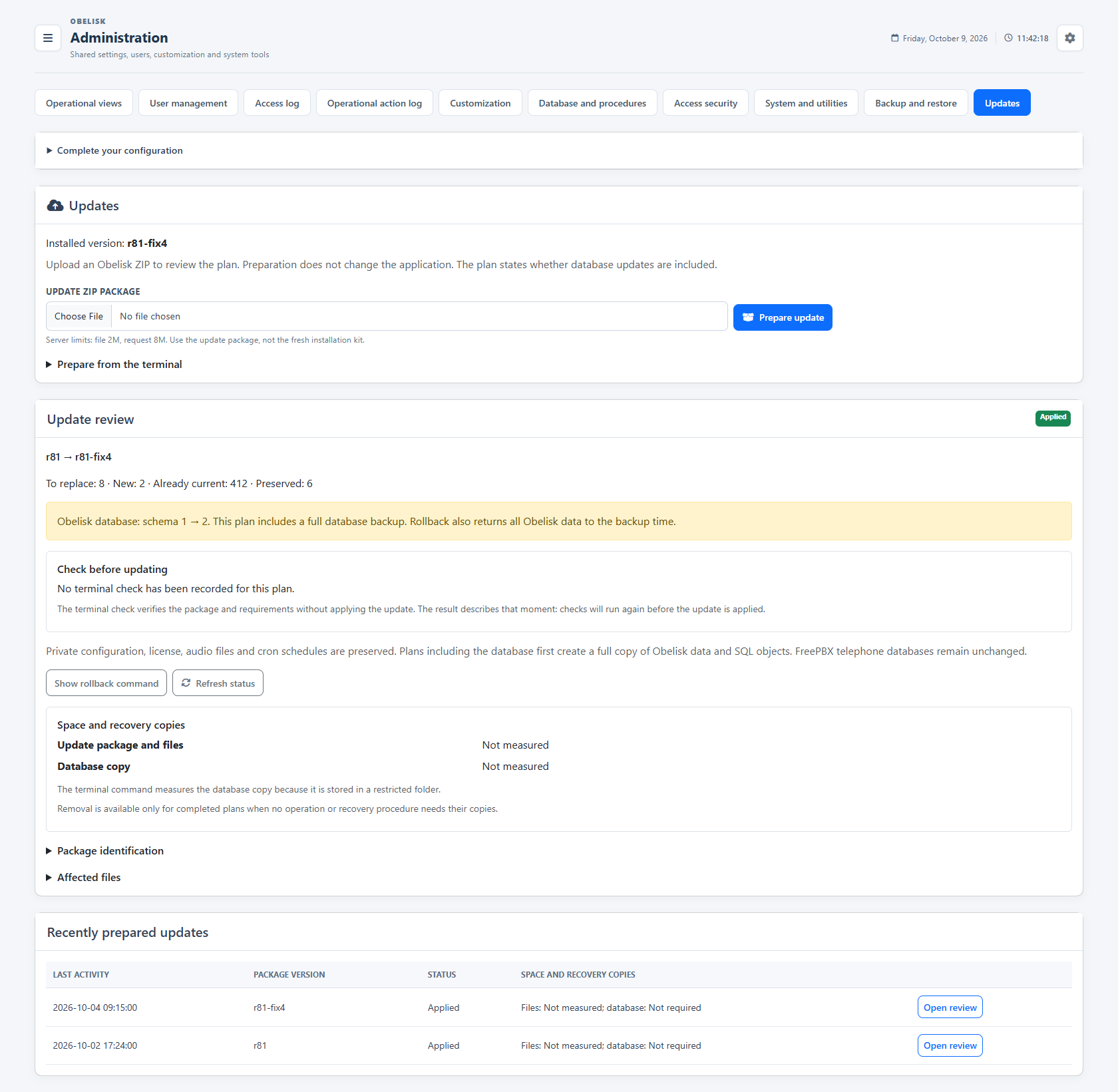Click the date Friday, October 9, 2026

click(x=945, y=39)
